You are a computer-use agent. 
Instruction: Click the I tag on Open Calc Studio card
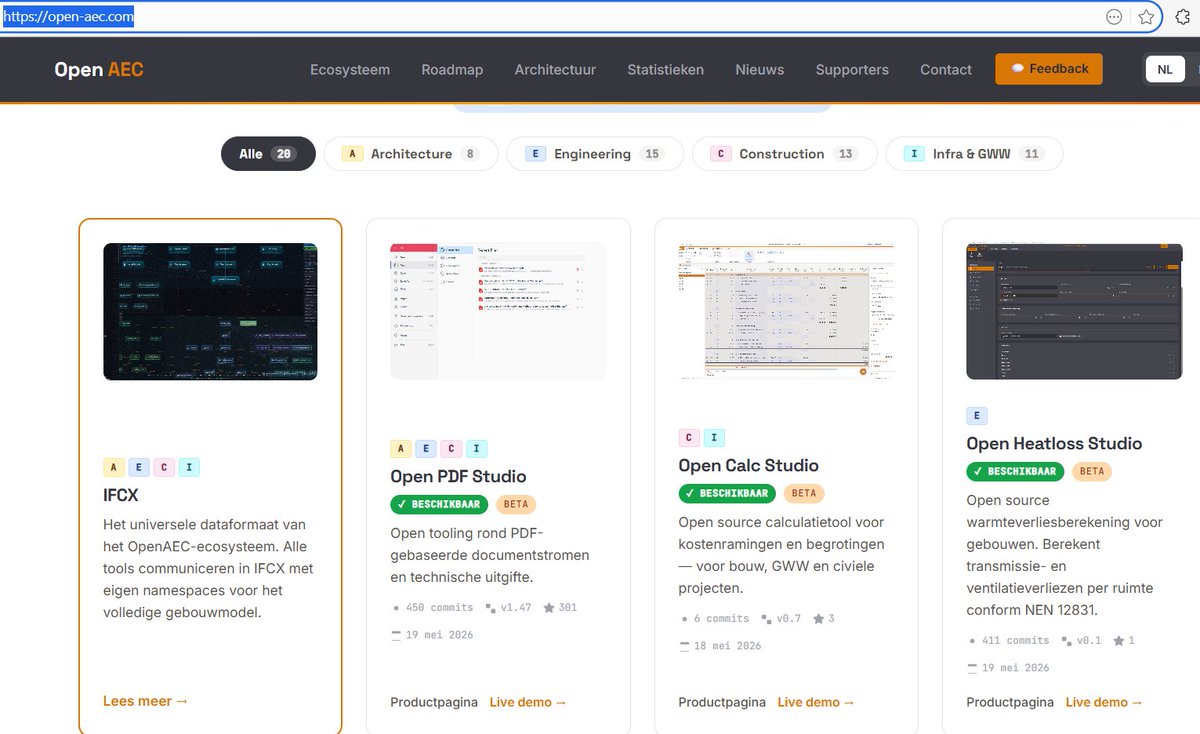[714, 437]
